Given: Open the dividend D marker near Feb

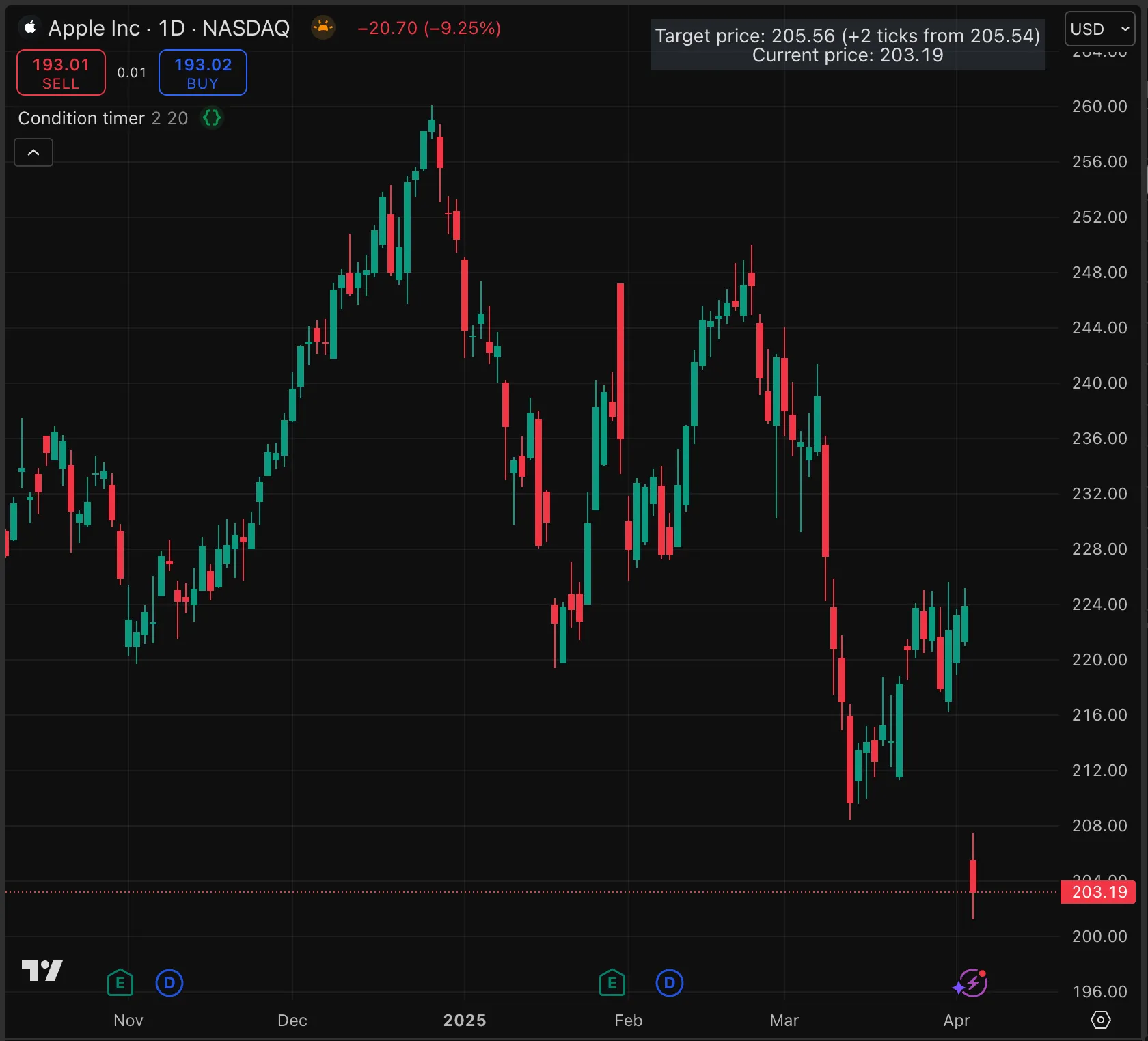Looking at the screenshot, I should pos(669,983).
